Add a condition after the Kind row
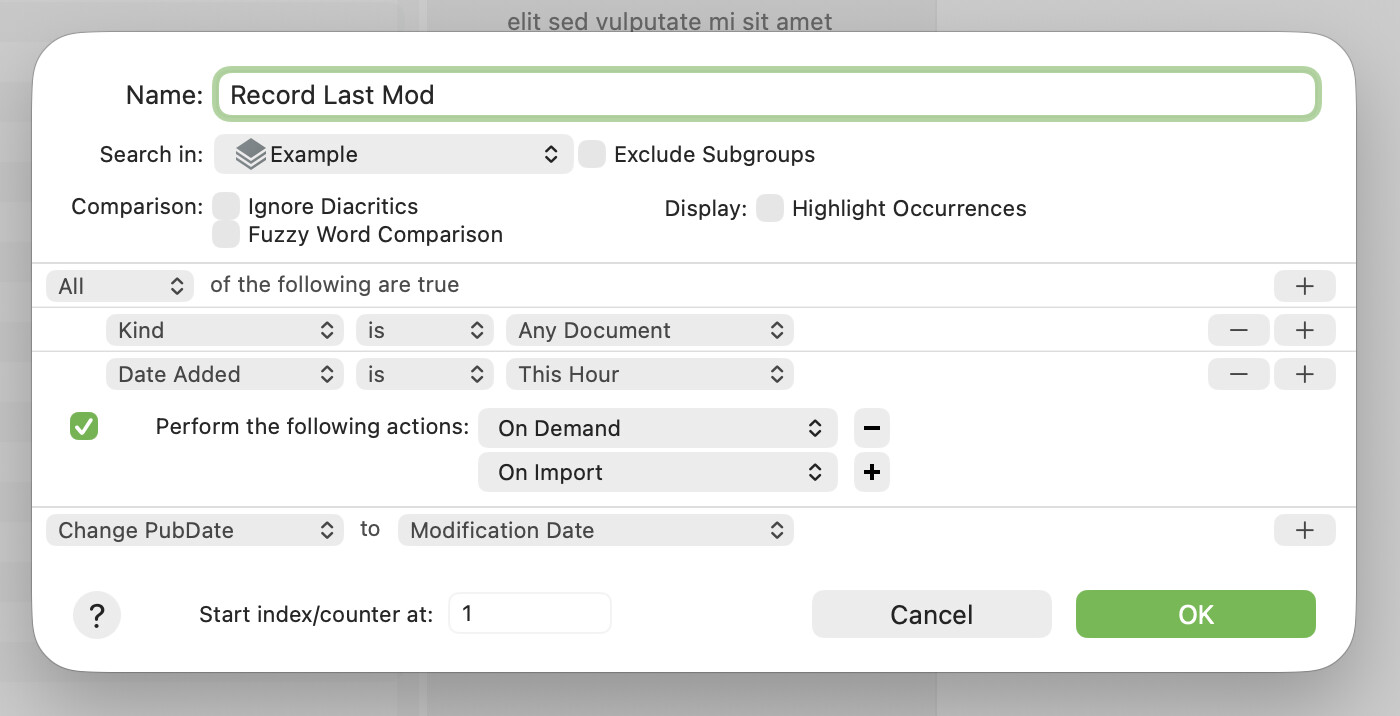Viewport: 1400px width, 716px height. 1304,330
